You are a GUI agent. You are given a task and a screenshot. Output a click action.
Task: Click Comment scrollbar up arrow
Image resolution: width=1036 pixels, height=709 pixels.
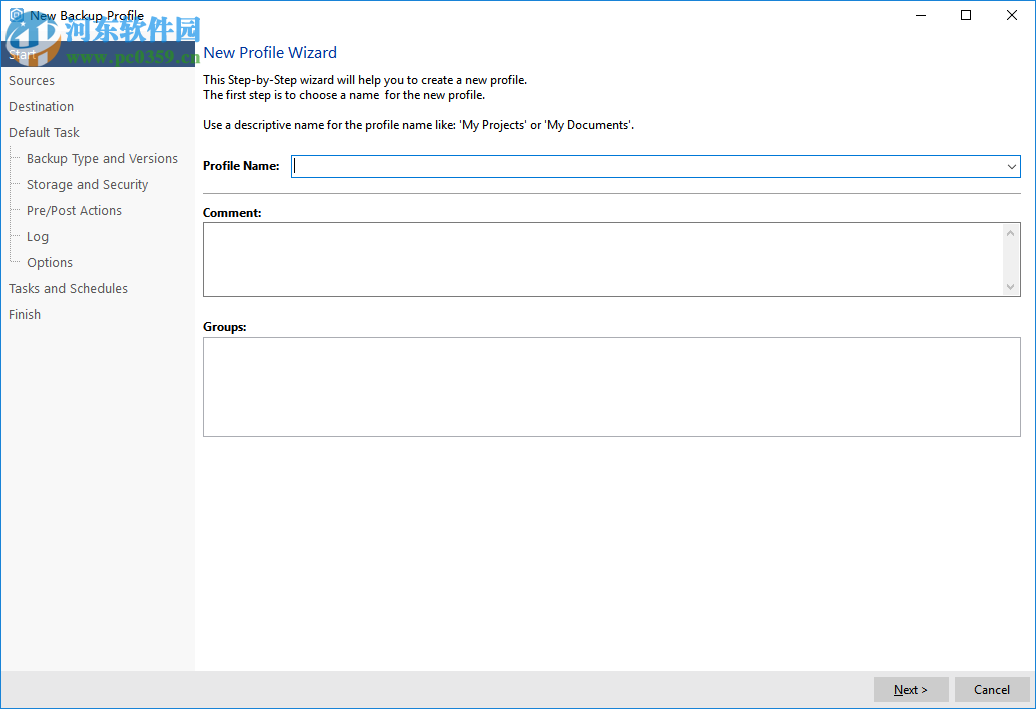1011,233
